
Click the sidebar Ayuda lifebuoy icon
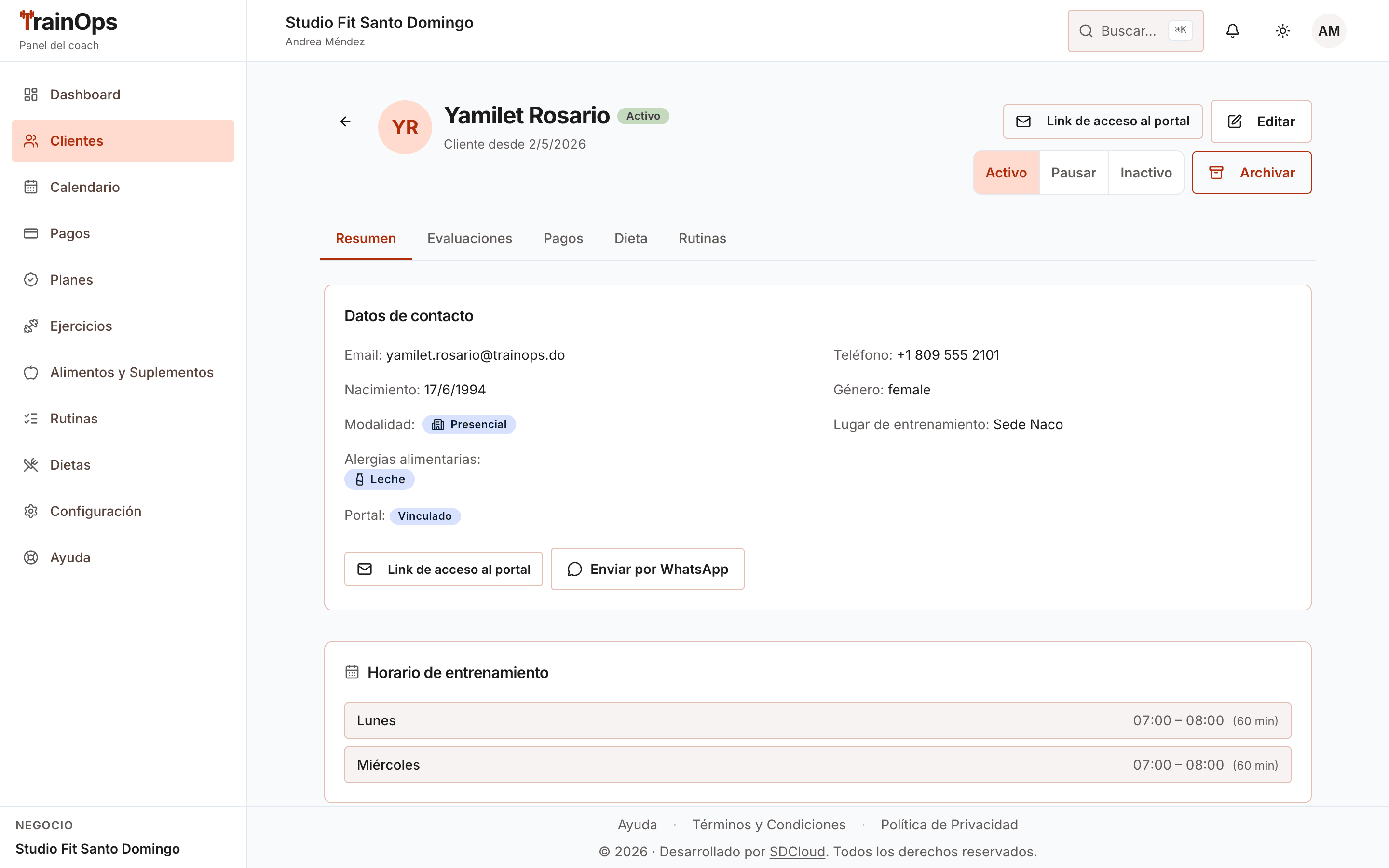pos(31,557)
